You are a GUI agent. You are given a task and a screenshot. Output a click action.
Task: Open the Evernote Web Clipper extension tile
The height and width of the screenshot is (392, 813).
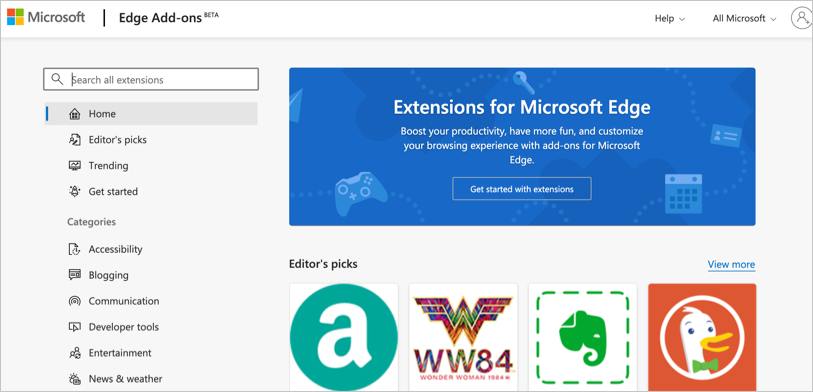(x=582, y=337)
